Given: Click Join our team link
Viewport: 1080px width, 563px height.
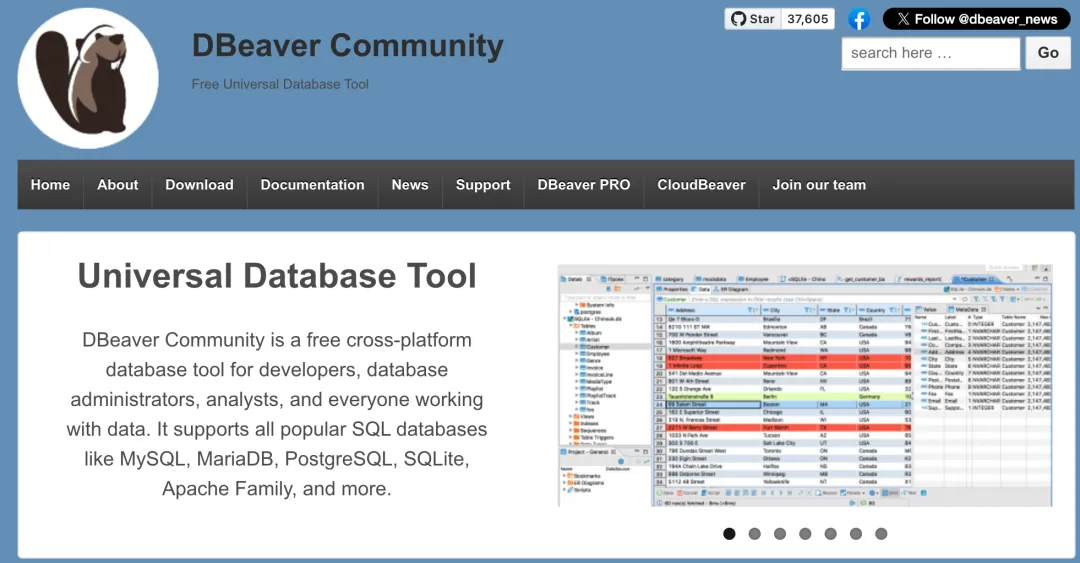Looking at the screenshot, I should click(819, 185).
